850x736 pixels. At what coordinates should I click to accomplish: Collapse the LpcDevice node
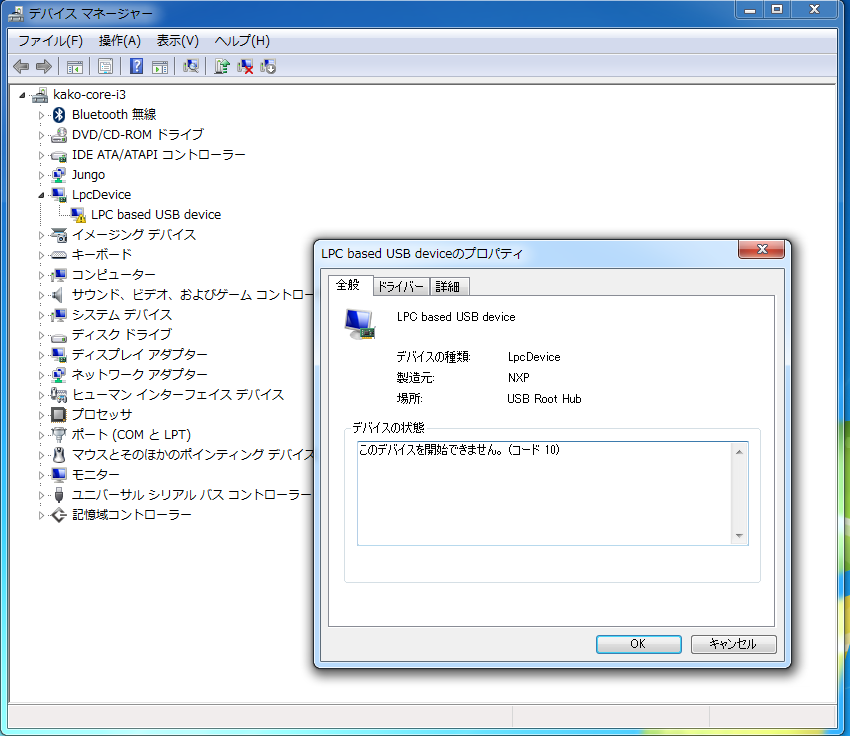coord(41,195)
